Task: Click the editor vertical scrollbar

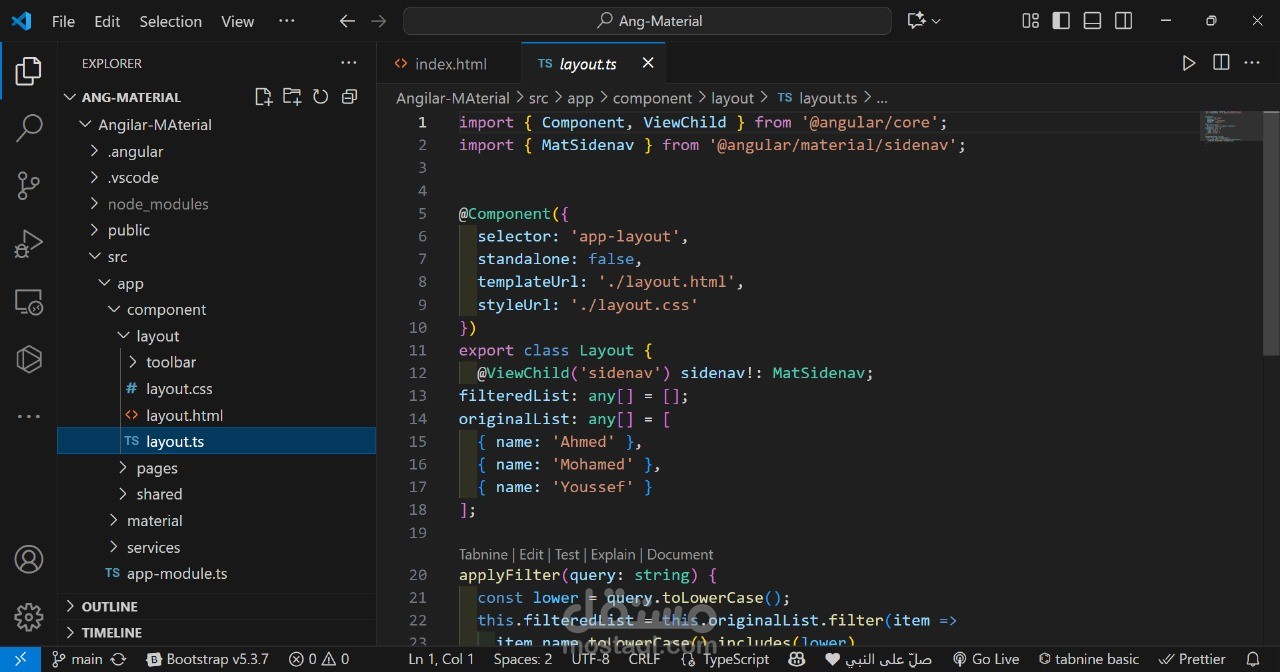Action: click(x=1271, y=232)
